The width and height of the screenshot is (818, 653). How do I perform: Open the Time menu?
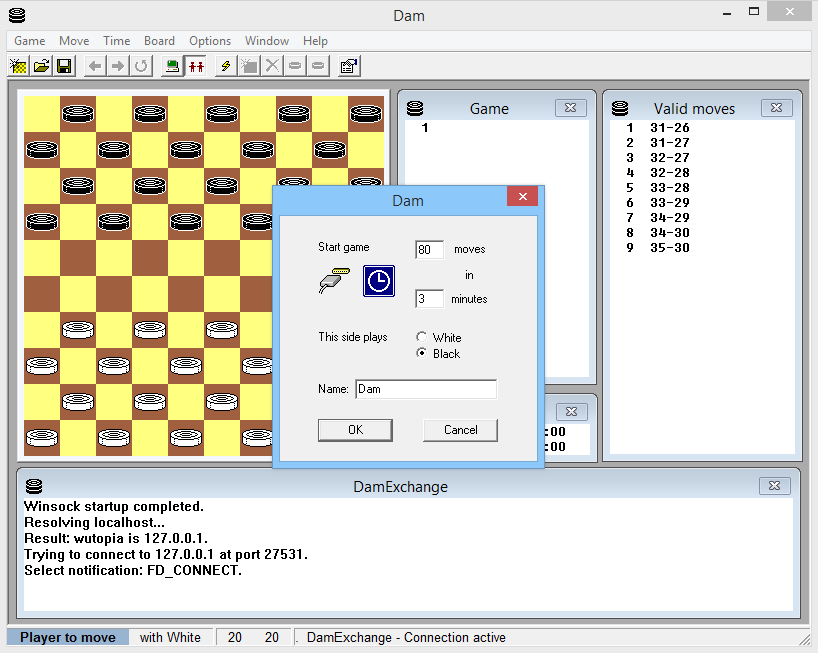point(116,41)
